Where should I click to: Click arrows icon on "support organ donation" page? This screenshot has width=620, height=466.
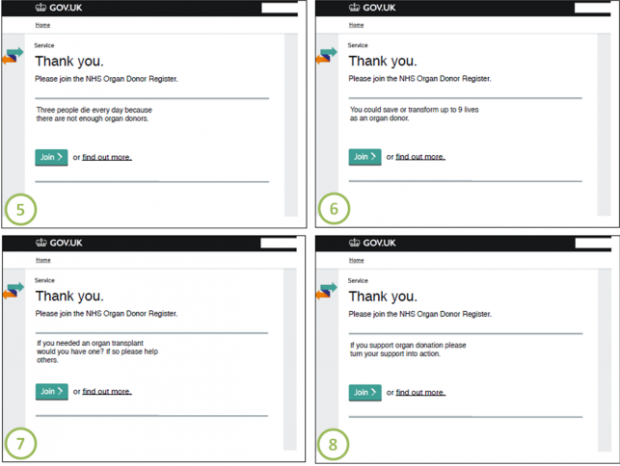tap(326, 291)
